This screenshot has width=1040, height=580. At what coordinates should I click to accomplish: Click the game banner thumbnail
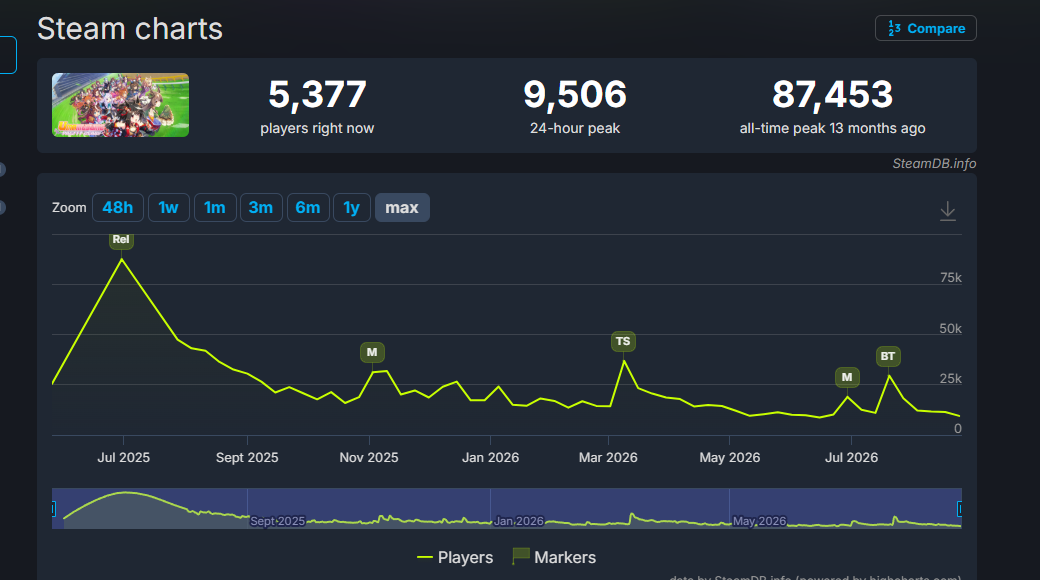coord(121,105)
